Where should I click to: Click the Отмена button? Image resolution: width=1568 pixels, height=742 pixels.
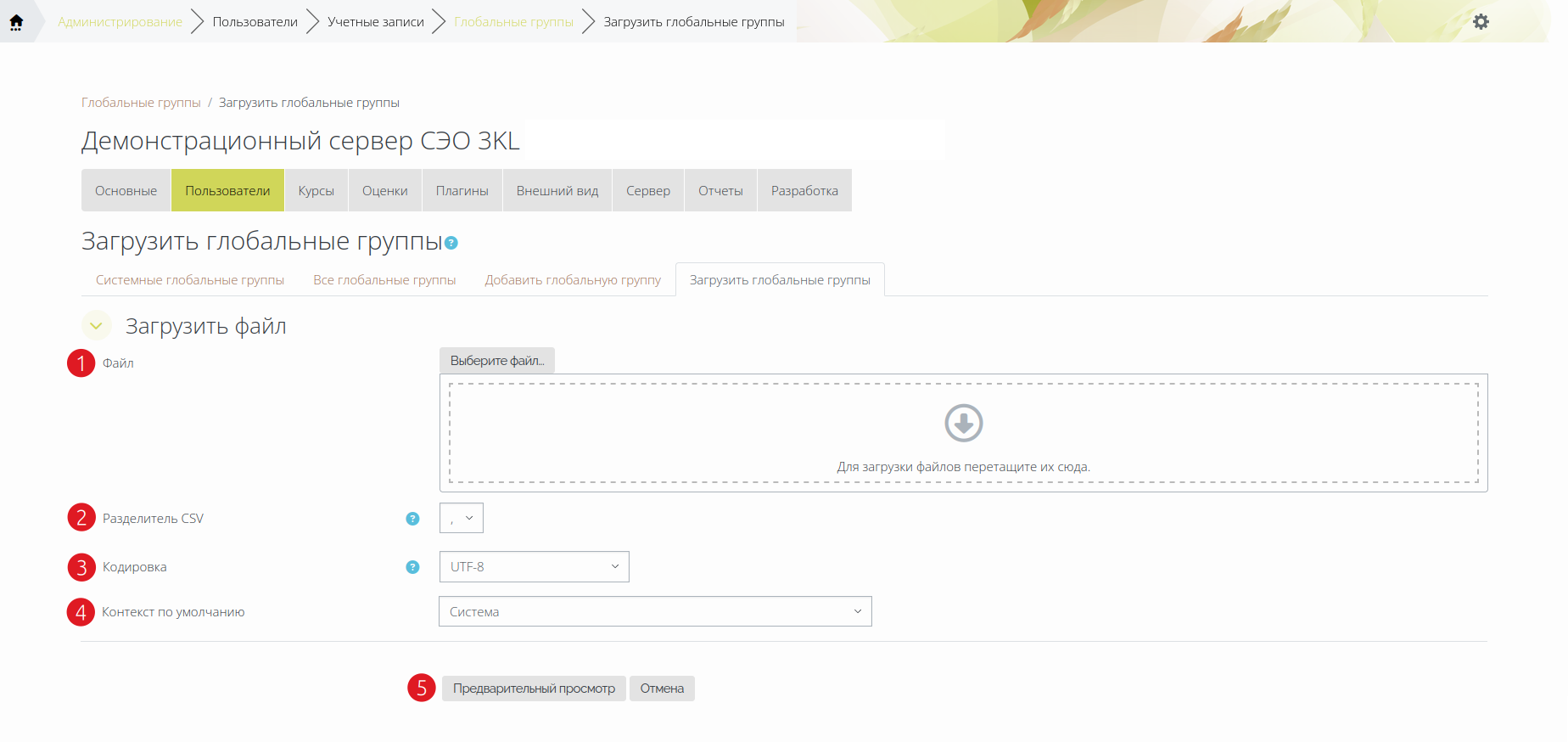(662, 689)
